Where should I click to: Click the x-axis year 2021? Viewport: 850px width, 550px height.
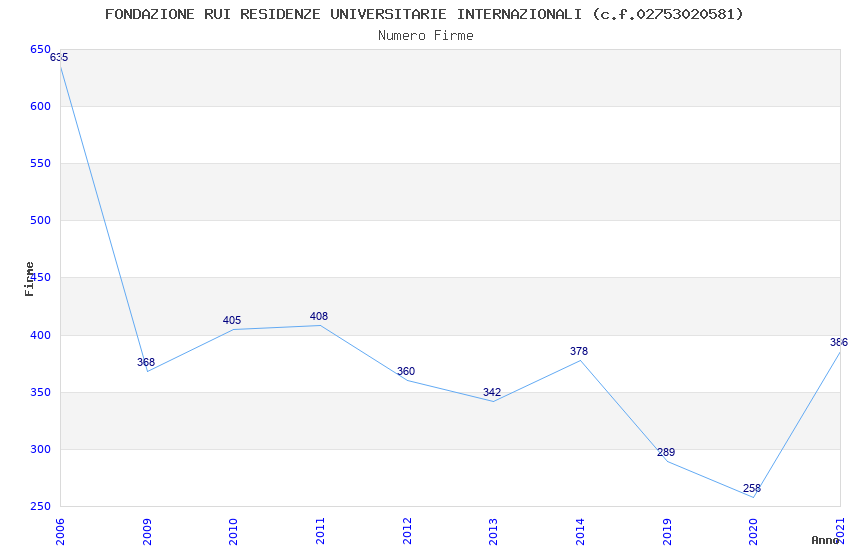point(840,532)
